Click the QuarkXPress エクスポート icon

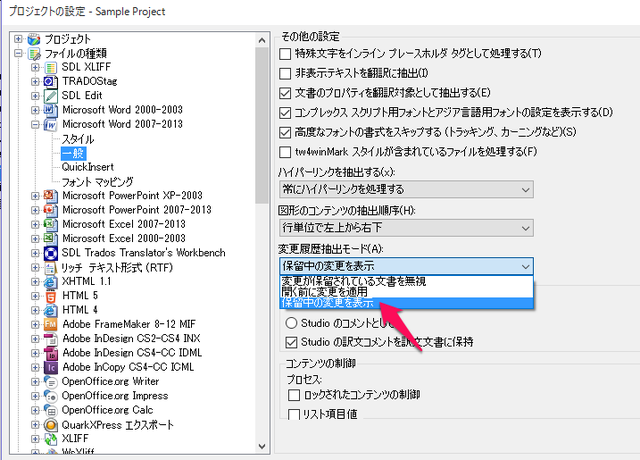coord(51,425)
